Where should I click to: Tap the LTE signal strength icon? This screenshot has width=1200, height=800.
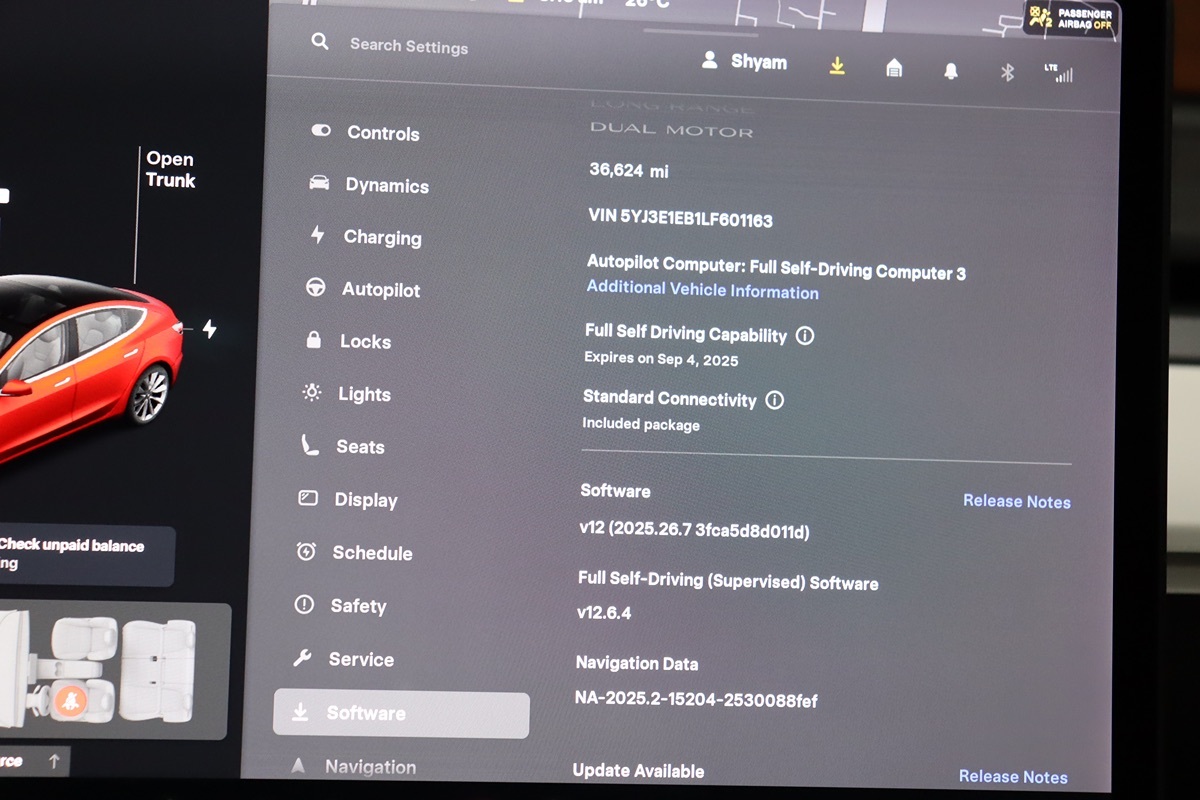[1058, 74]
